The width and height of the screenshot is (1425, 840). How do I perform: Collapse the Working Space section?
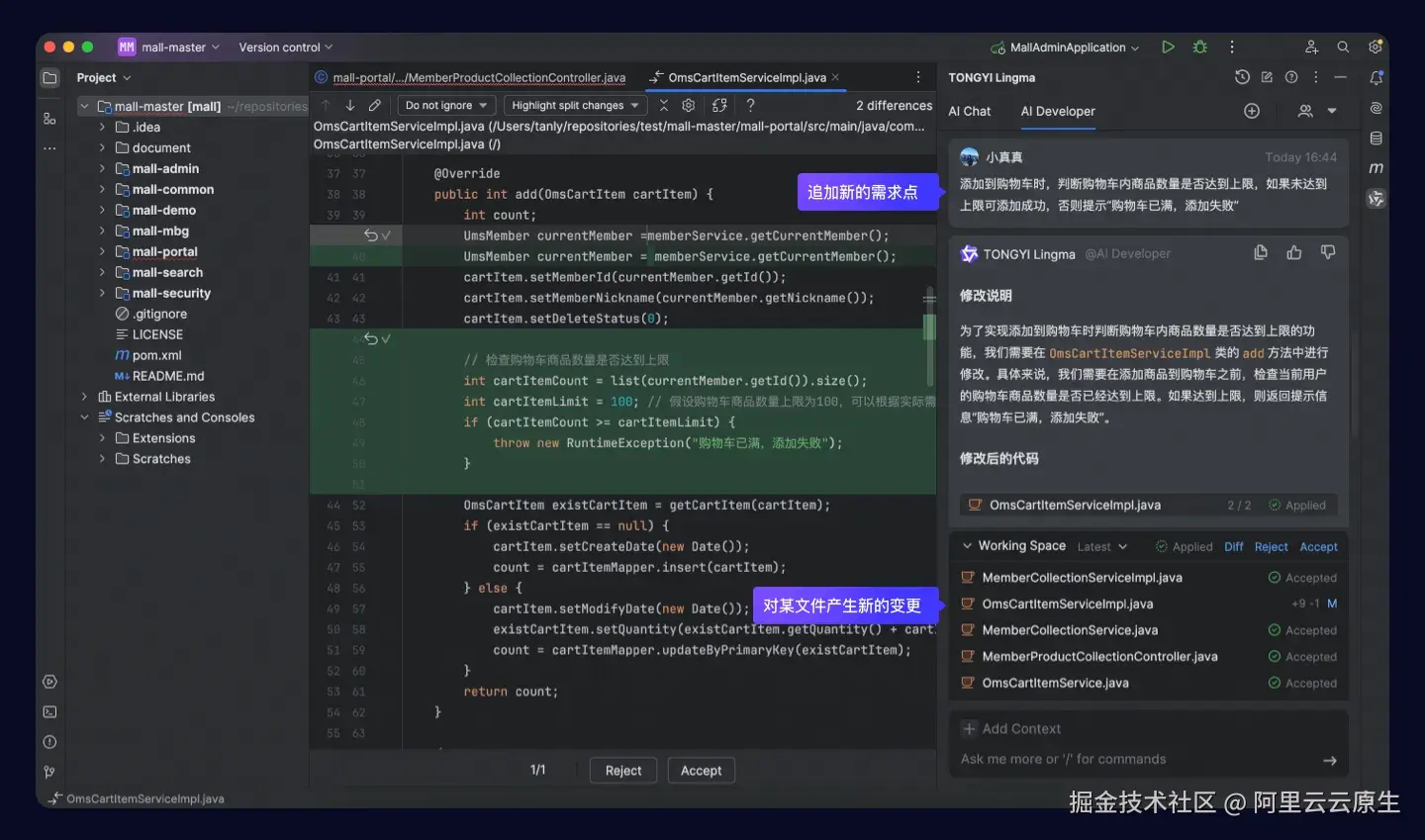[967, 546]
